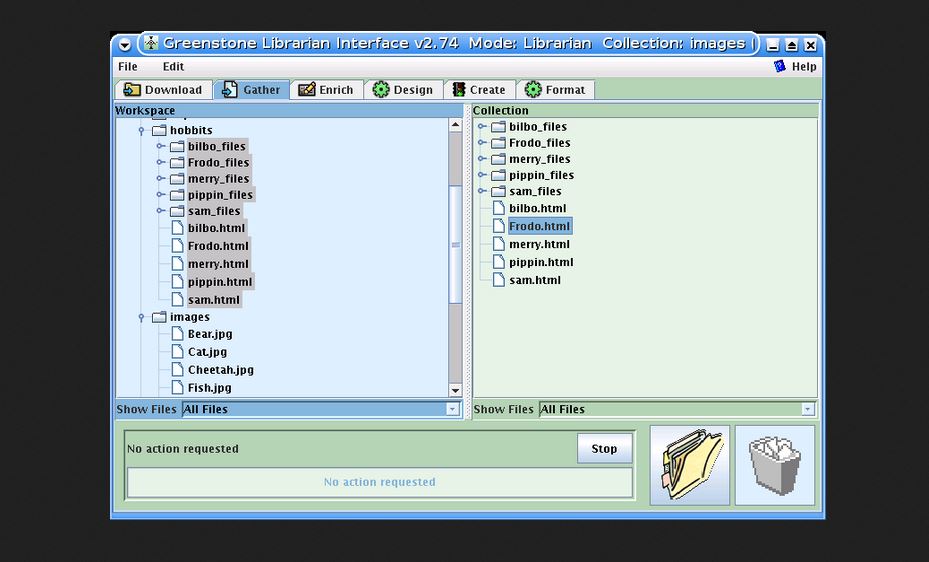Click Workspace scrollbar up arrow
This screenshot has height=562, width=929.
[x=455, y=125]
